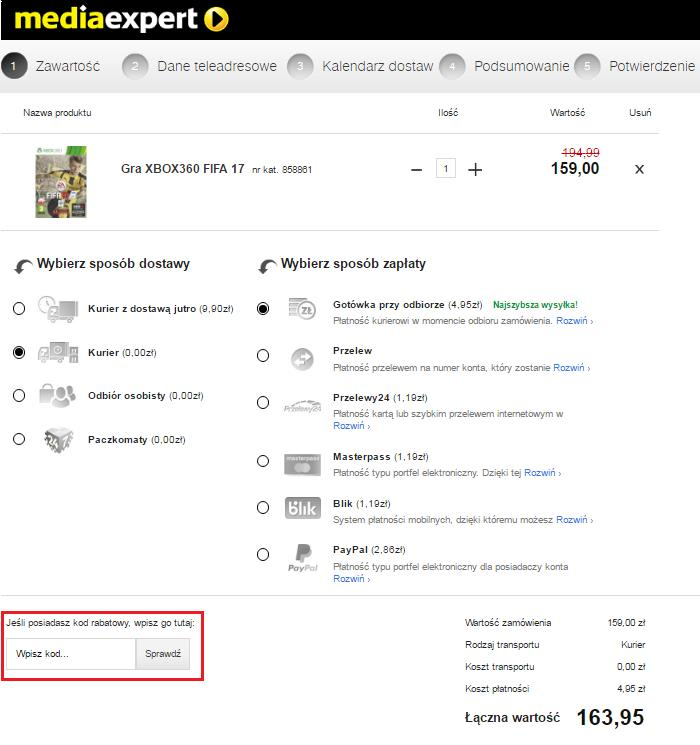
Task: Increase quantity with the plus button
Action: coord(475,170)
